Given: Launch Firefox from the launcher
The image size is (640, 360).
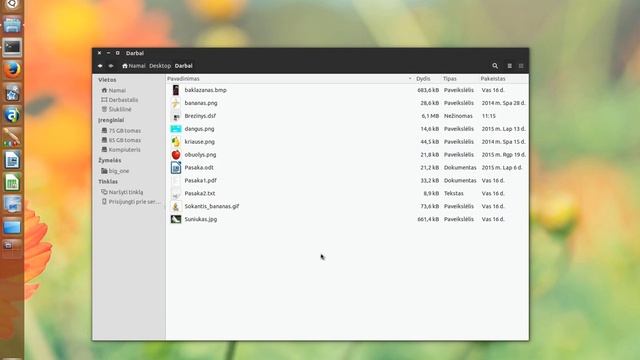Looking at the screenshot, I should (x=12, y=70).
